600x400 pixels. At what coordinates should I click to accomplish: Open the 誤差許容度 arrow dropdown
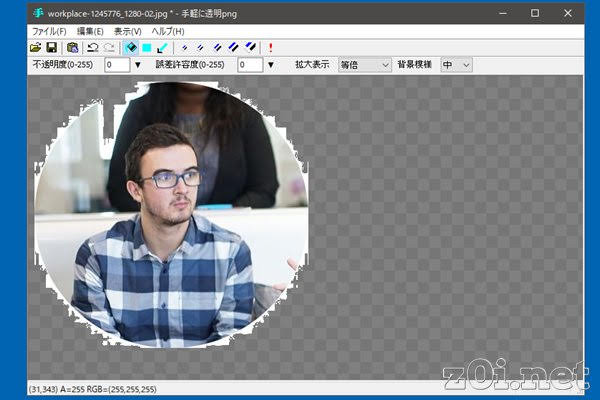pyautogui.click(x=271, y=65)
